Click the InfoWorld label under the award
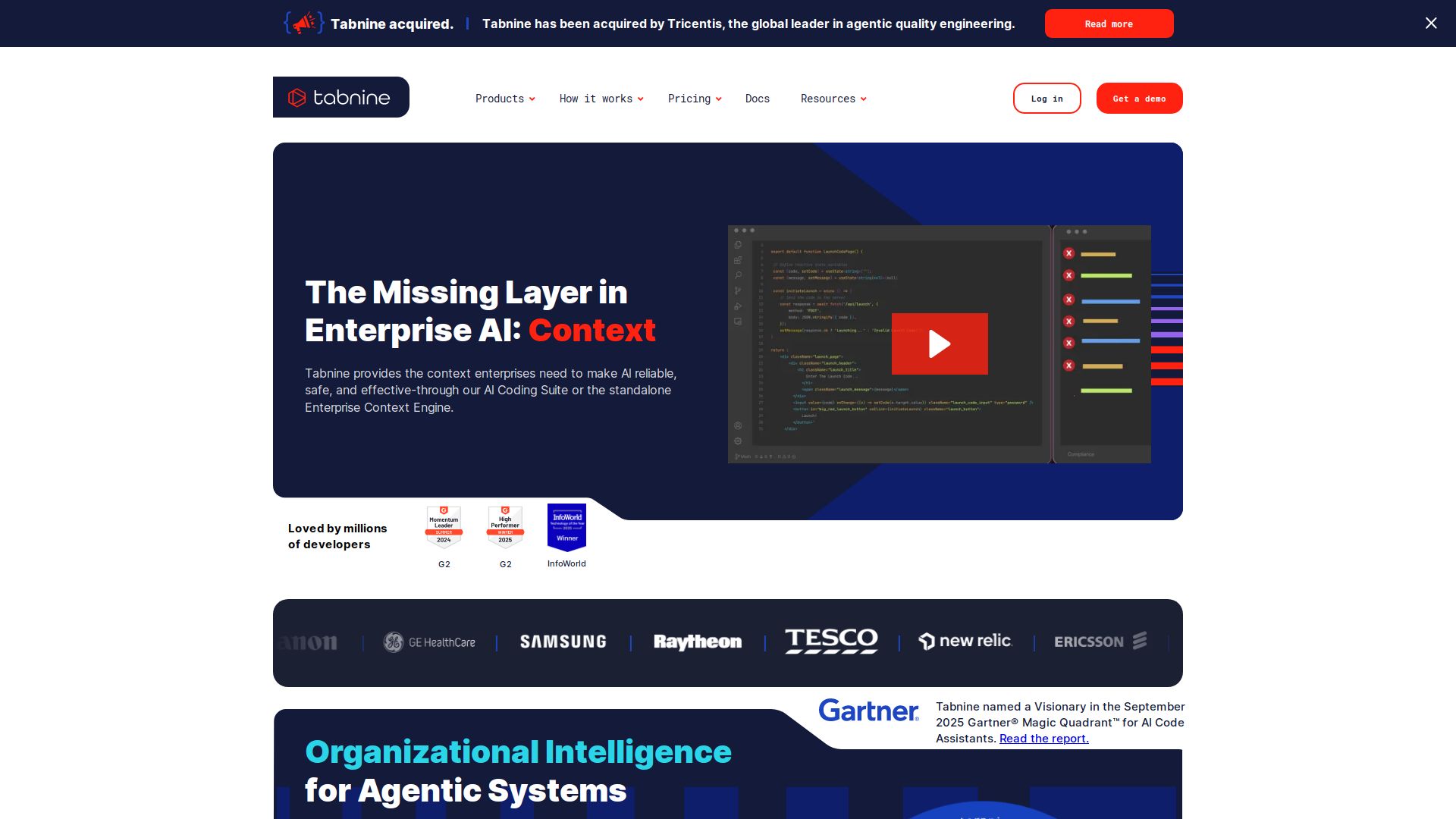This screenshot has height=819, width=1456. (566, 563)
